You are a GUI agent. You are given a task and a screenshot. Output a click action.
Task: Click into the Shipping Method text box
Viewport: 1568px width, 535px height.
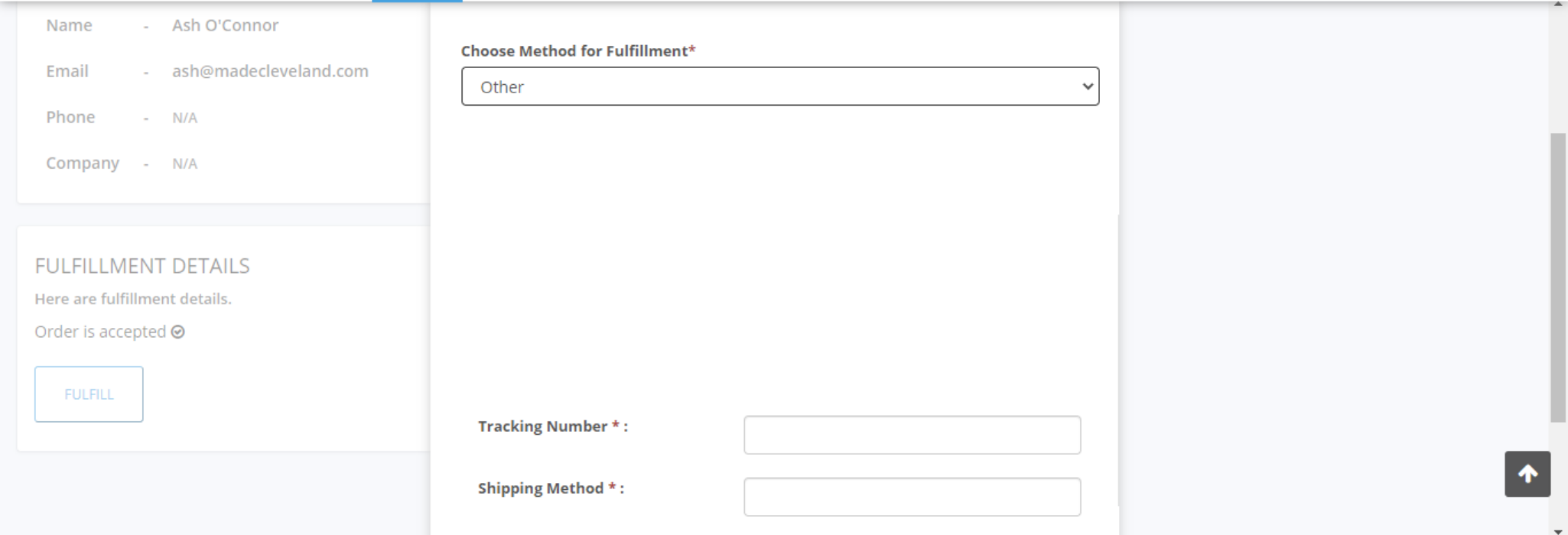912,497
